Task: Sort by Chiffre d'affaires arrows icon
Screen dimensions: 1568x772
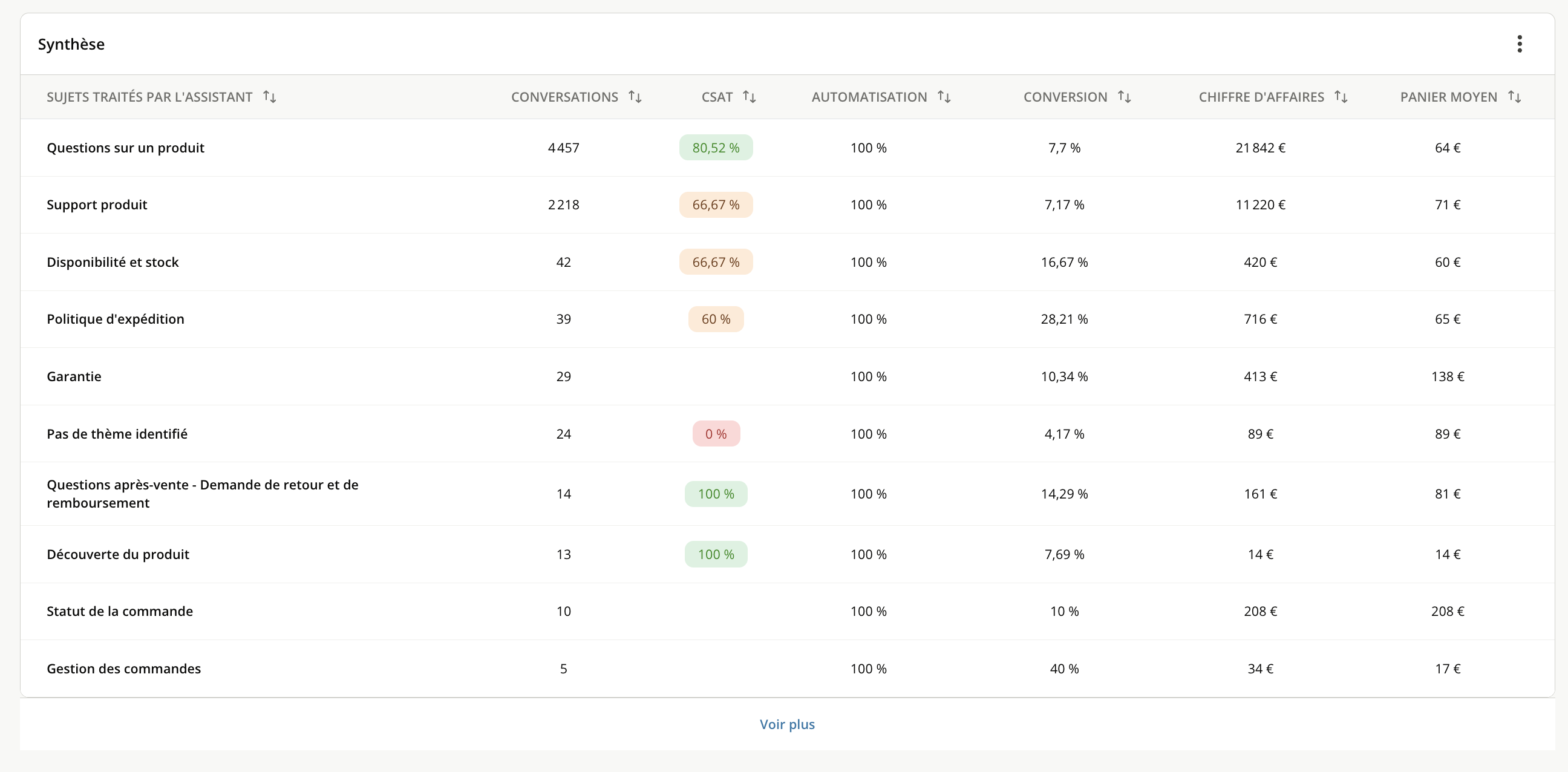Action: pyautogui.click(x=1341, y=97)
